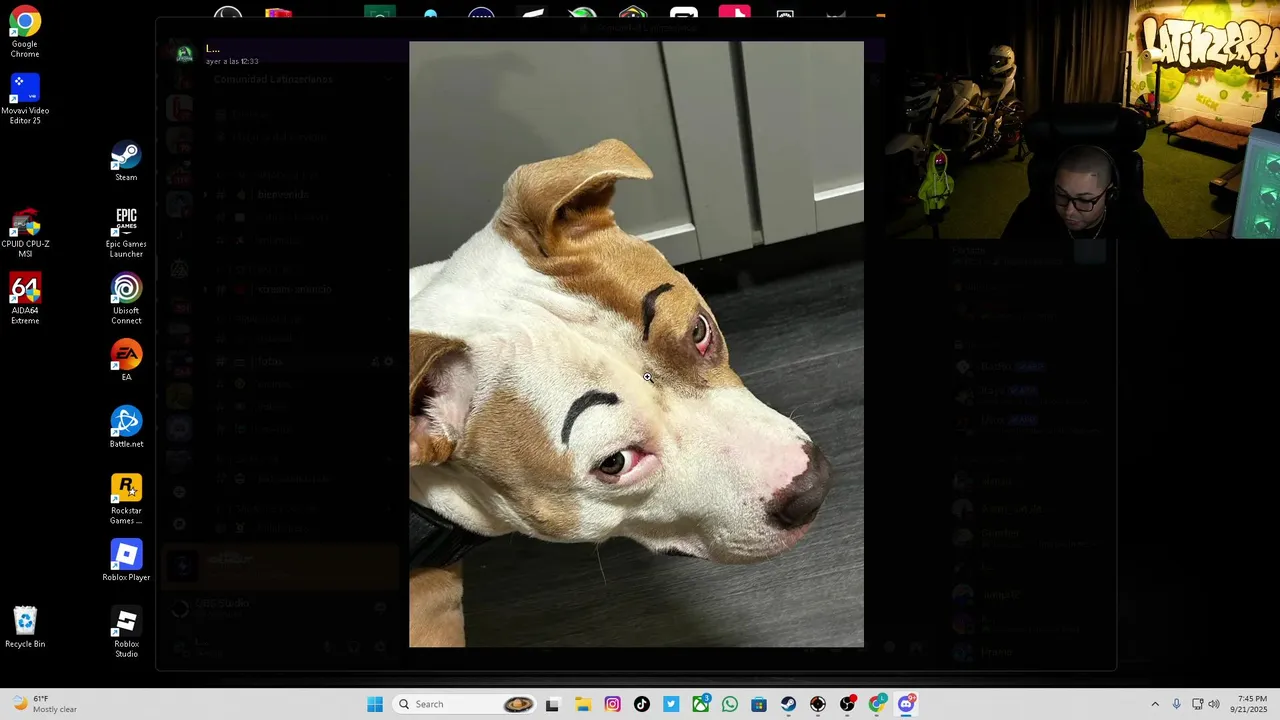Open TikTok from the taskbar

pos(642,704)
